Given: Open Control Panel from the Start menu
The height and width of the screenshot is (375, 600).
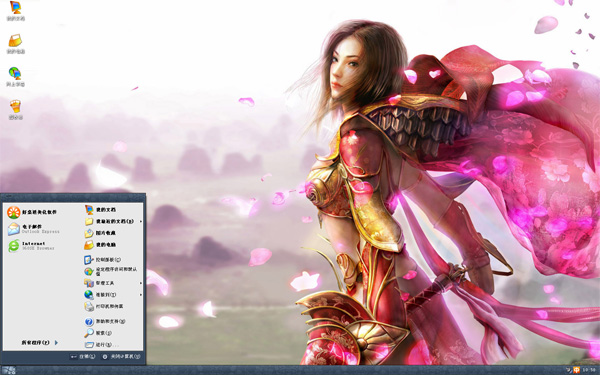Looking at the screenshot, I should coord(103,260).
